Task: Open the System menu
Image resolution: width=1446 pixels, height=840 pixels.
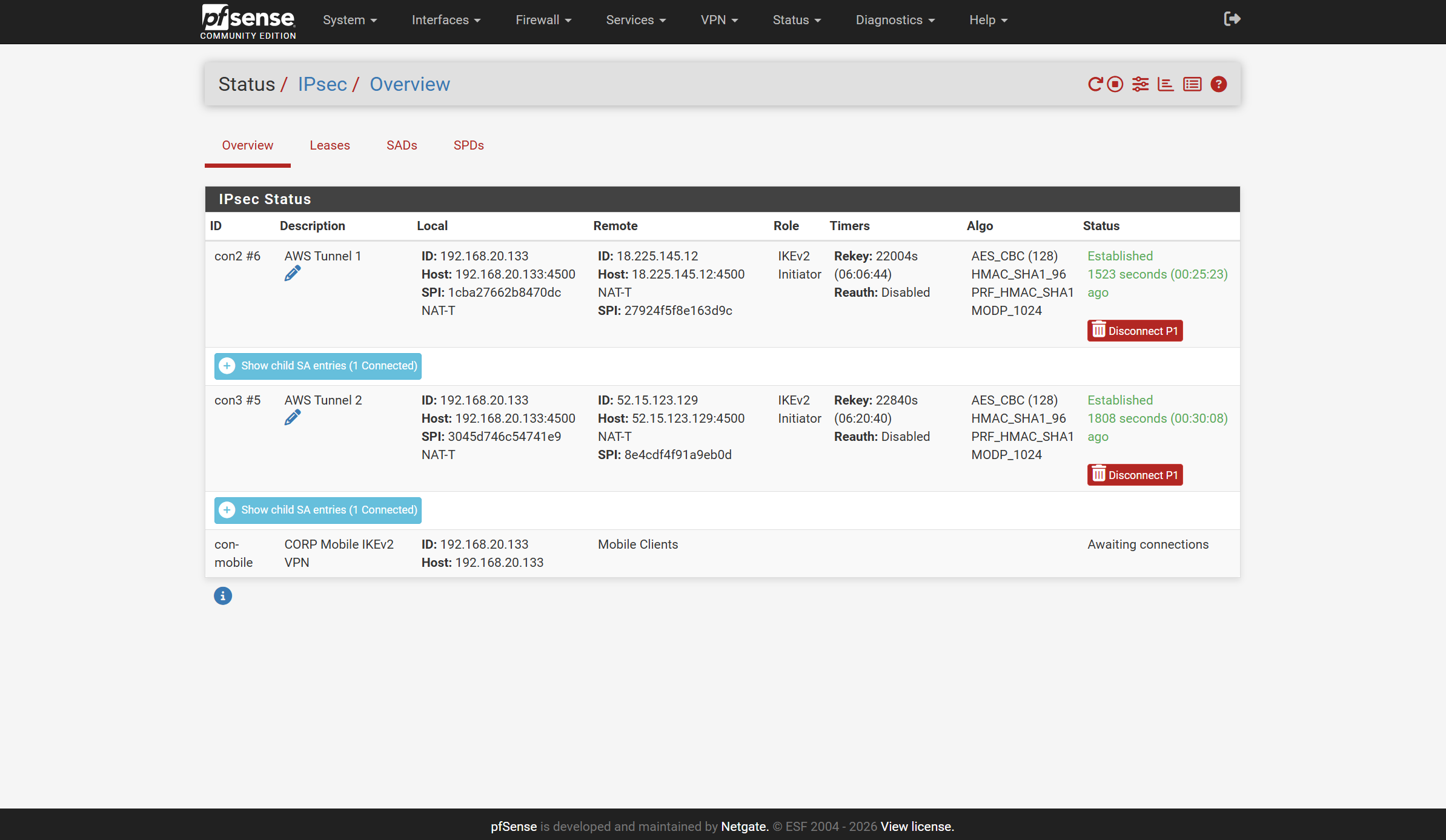Action: 350,20
